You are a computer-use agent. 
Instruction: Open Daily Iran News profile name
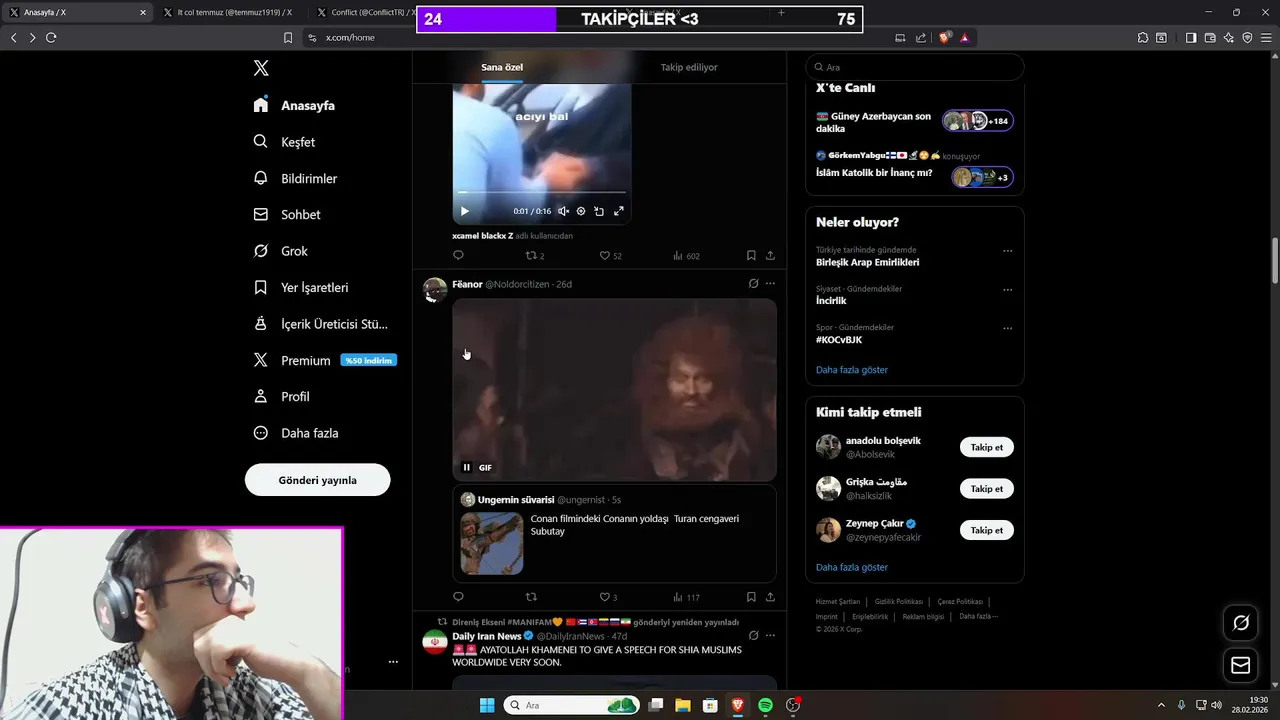point(486,636)
